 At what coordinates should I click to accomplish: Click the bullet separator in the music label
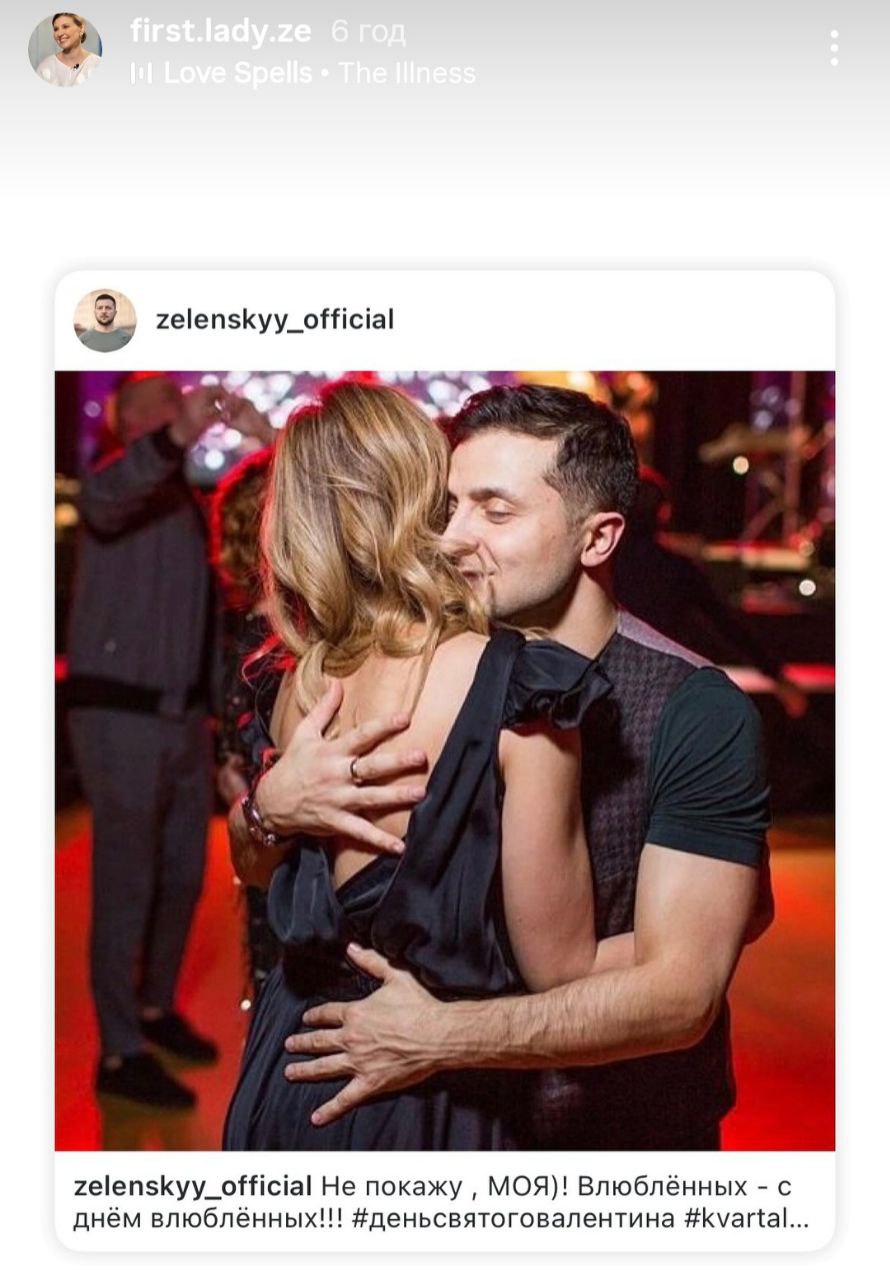(325, 73)
